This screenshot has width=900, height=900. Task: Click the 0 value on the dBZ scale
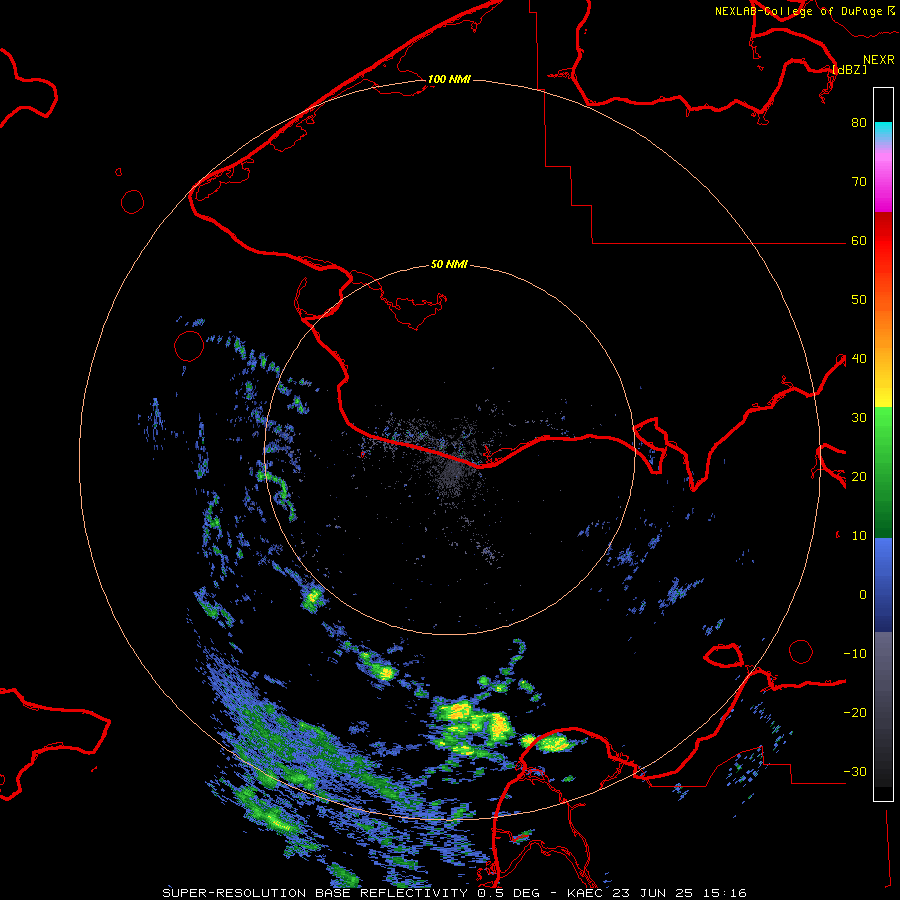coord(863,595)
